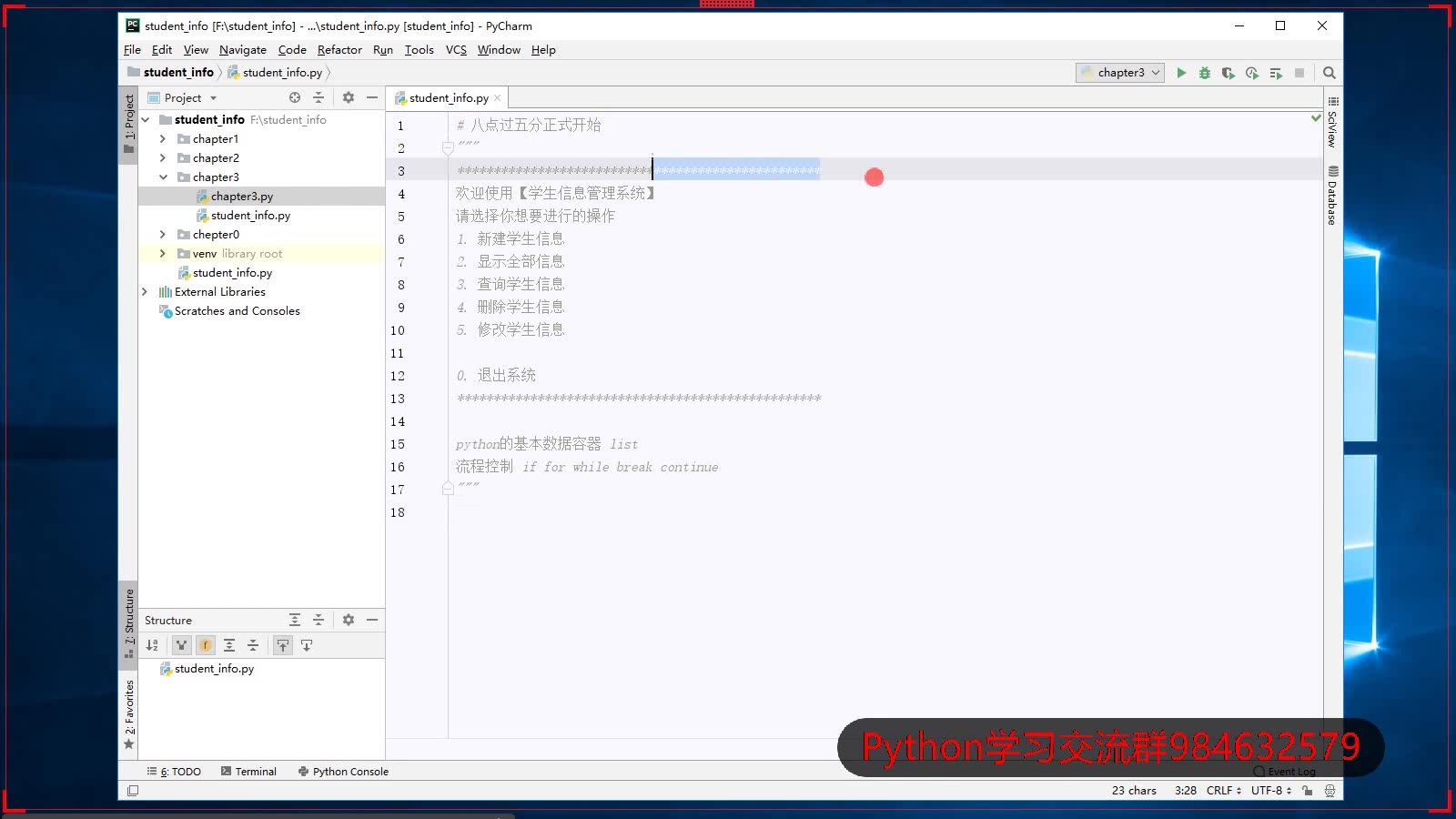Expand the chapter1 folder
The image size is (1456, 819).
pos(163,139)
